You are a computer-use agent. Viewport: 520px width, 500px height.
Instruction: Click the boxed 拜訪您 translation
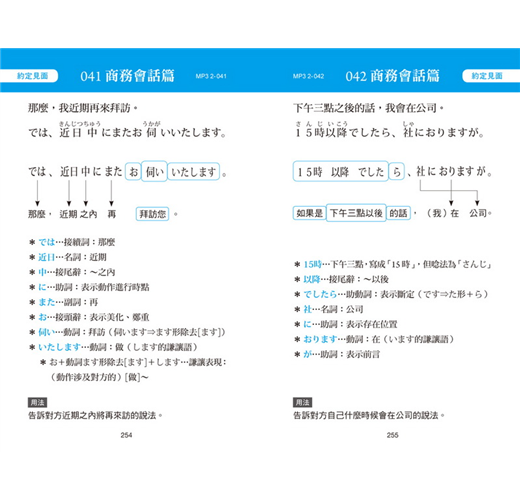pos(152,214)
